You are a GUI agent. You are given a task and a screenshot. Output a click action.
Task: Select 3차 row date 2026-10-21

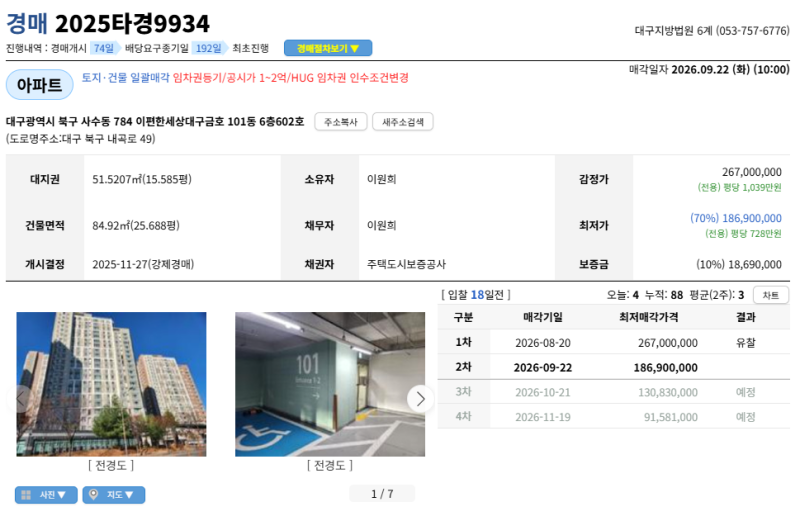(x=543, y=392)
